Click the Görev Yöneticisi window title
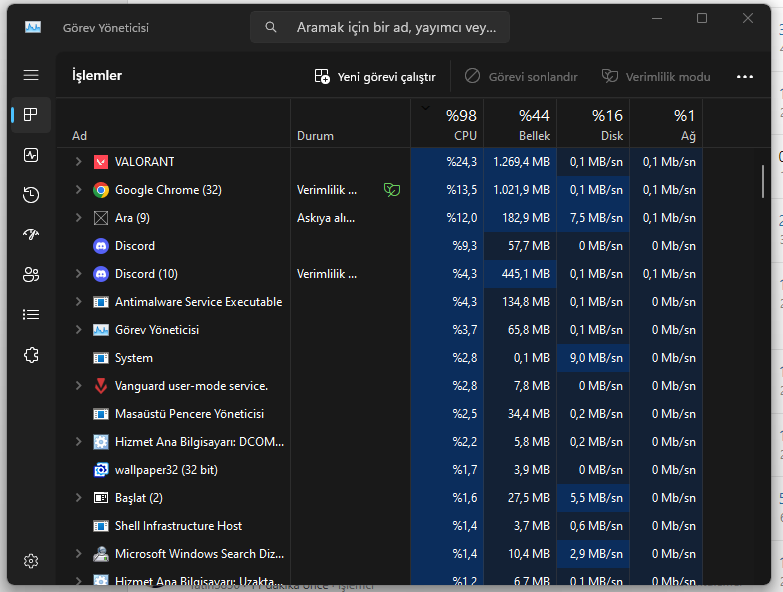This screenshot has width=783, height=592. pos(106,27)
